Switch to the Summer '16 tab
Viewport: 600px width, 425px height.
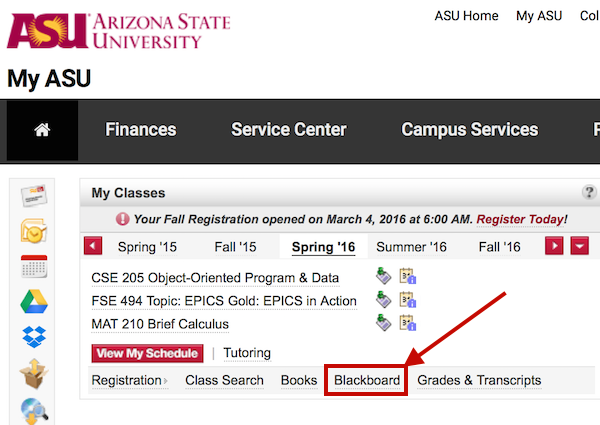[x=411, y=247]
